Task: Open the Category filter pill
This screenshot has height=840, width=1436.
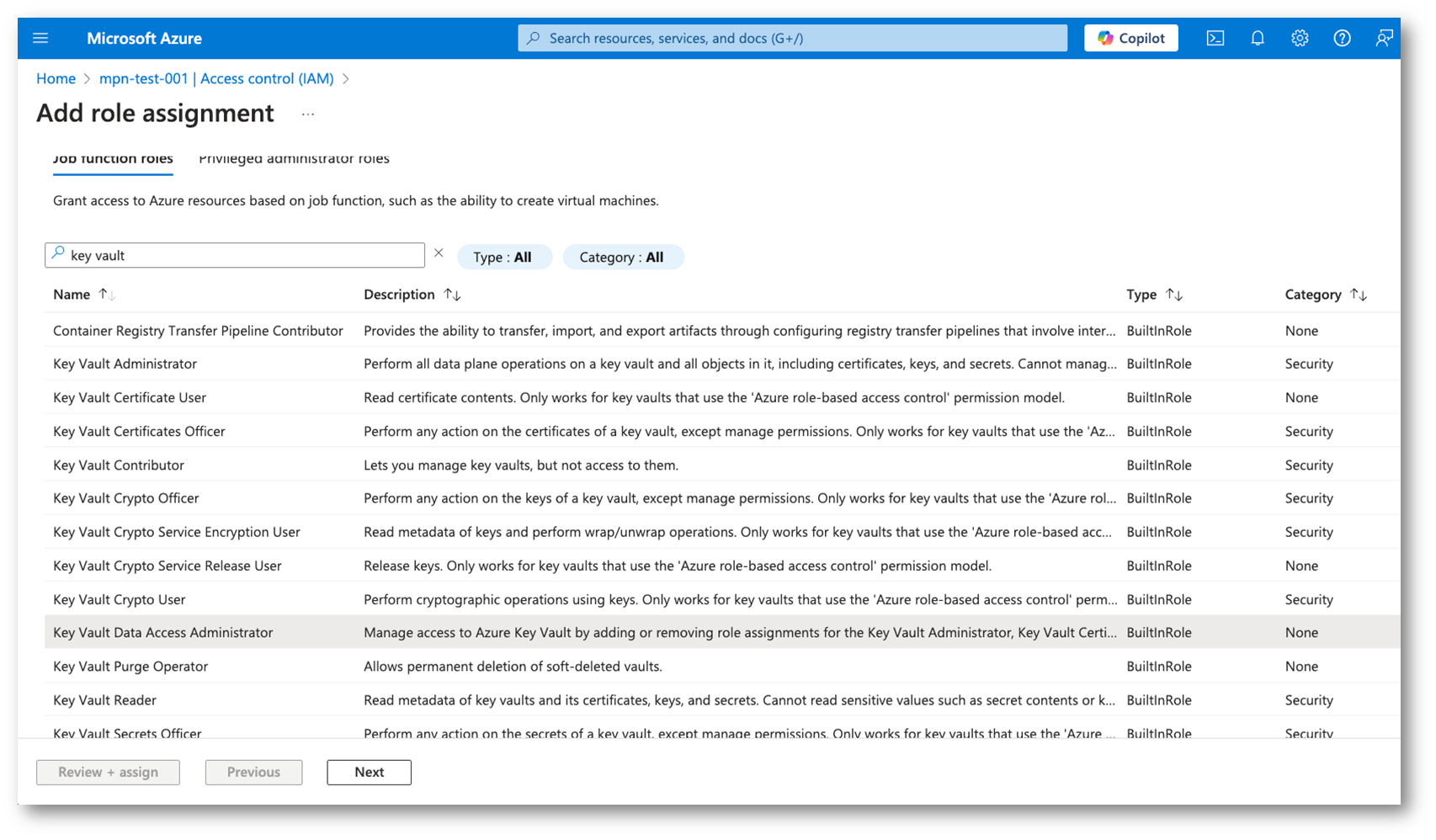Action: [x=622, y=258]
